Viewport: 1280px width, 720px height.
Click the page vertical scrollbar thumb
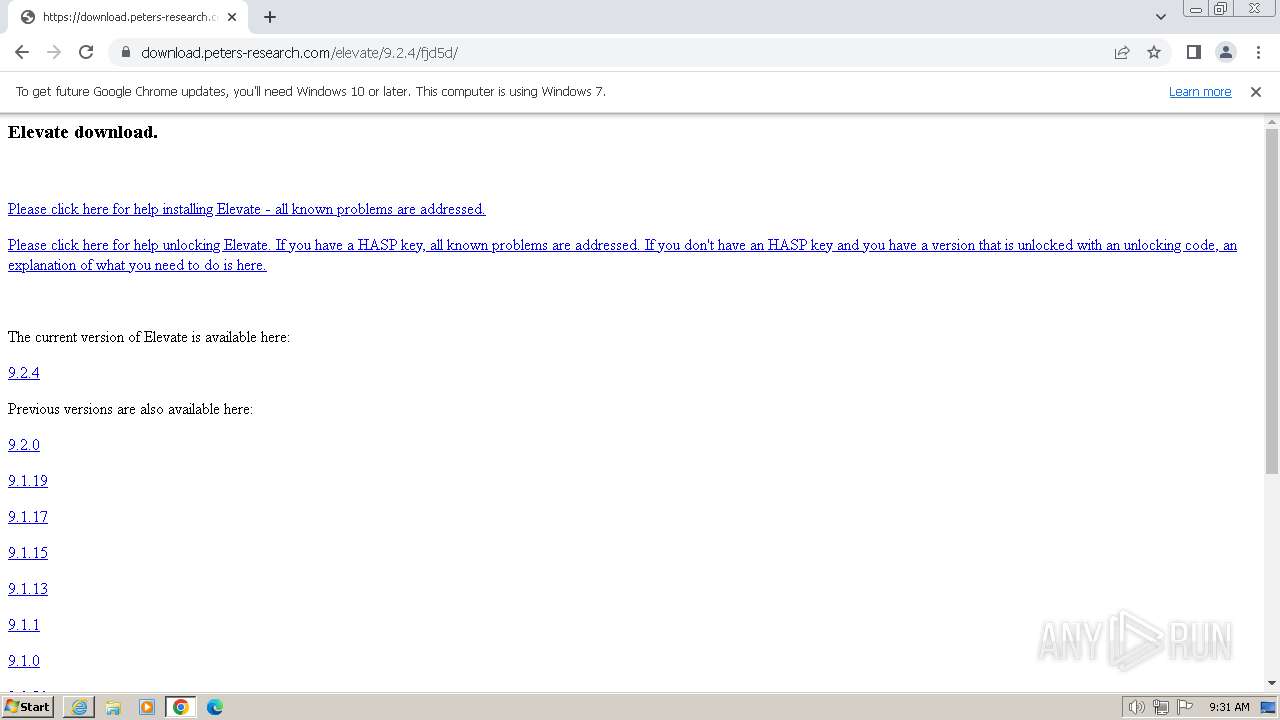[1272, 300]
